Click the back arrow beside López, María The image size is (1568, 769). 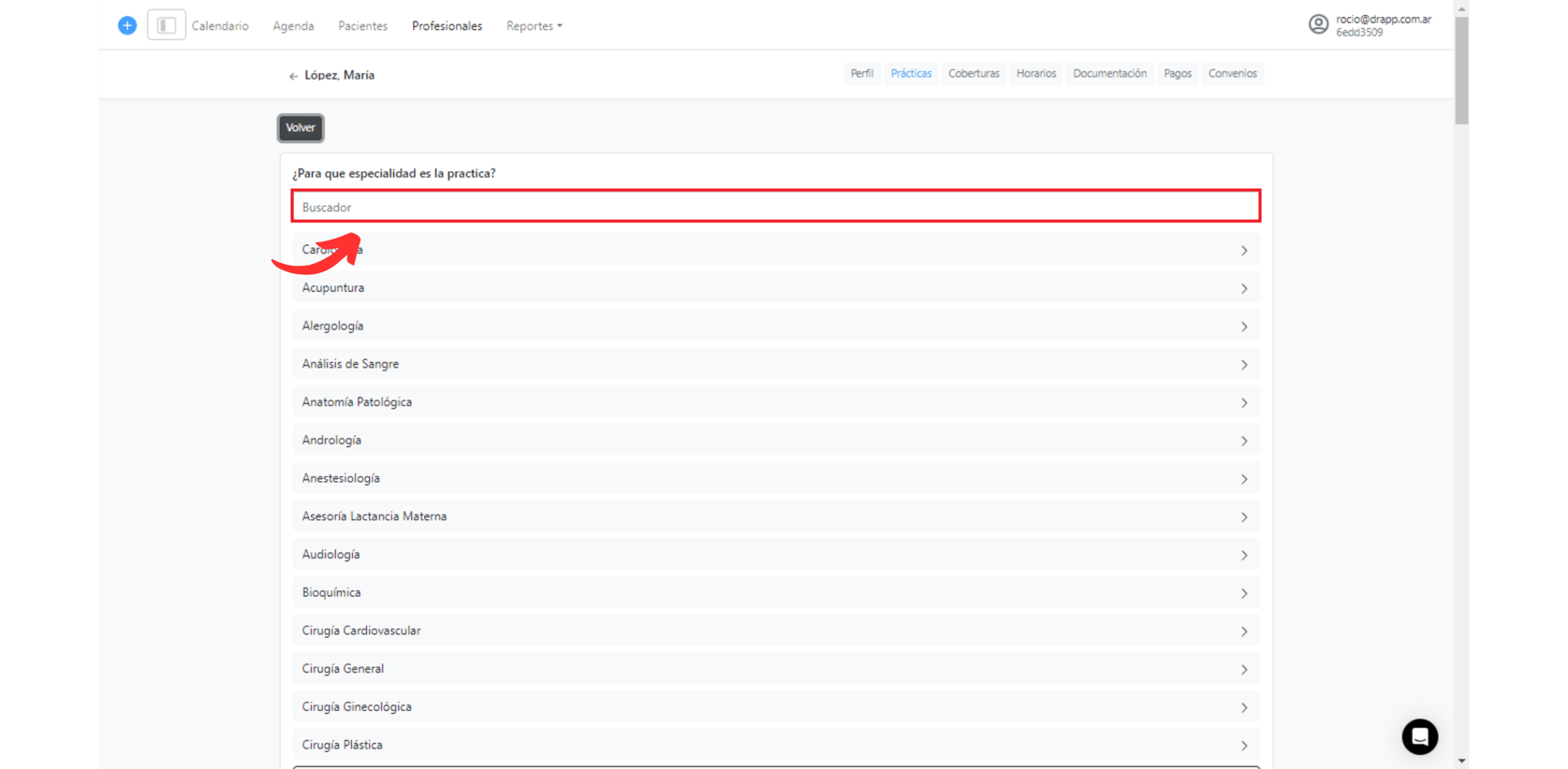tap(293, 76)
